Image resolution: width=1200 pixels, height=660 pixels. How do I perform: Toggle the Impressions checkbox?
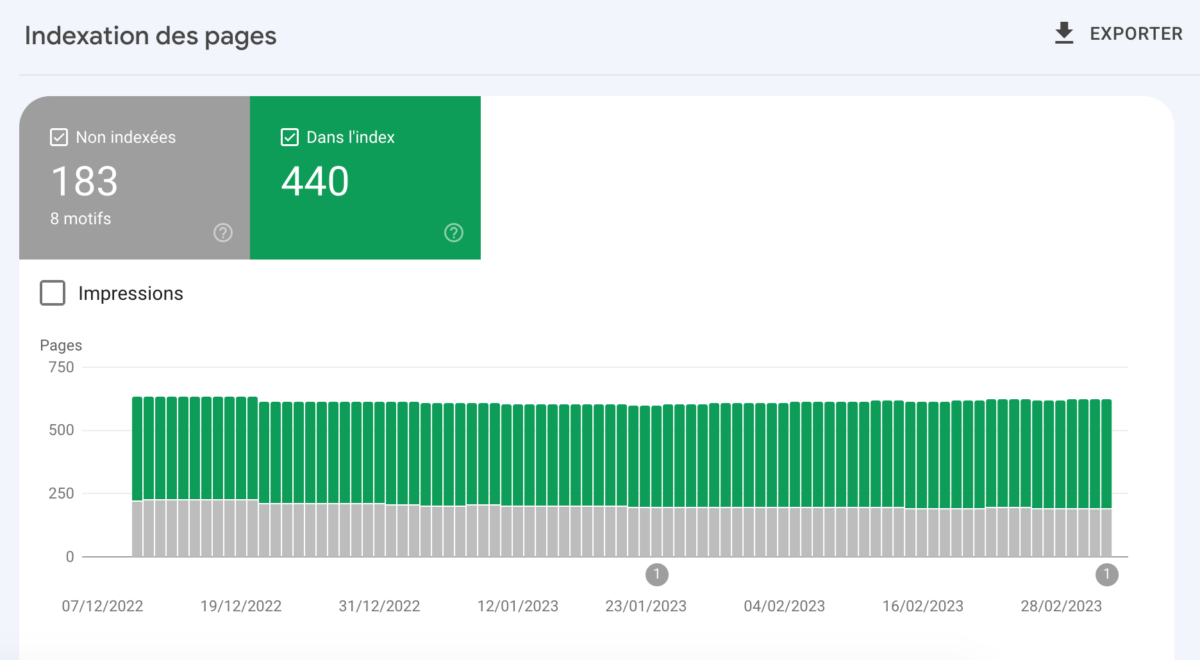(x=51, y=292)
